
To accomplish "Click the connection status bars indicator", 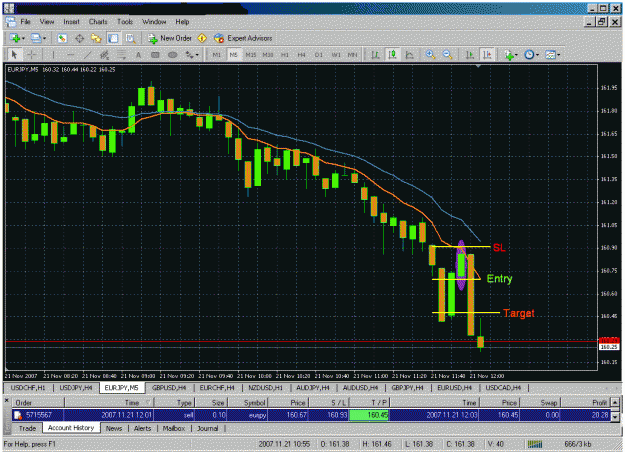I will tap(535, 444).
